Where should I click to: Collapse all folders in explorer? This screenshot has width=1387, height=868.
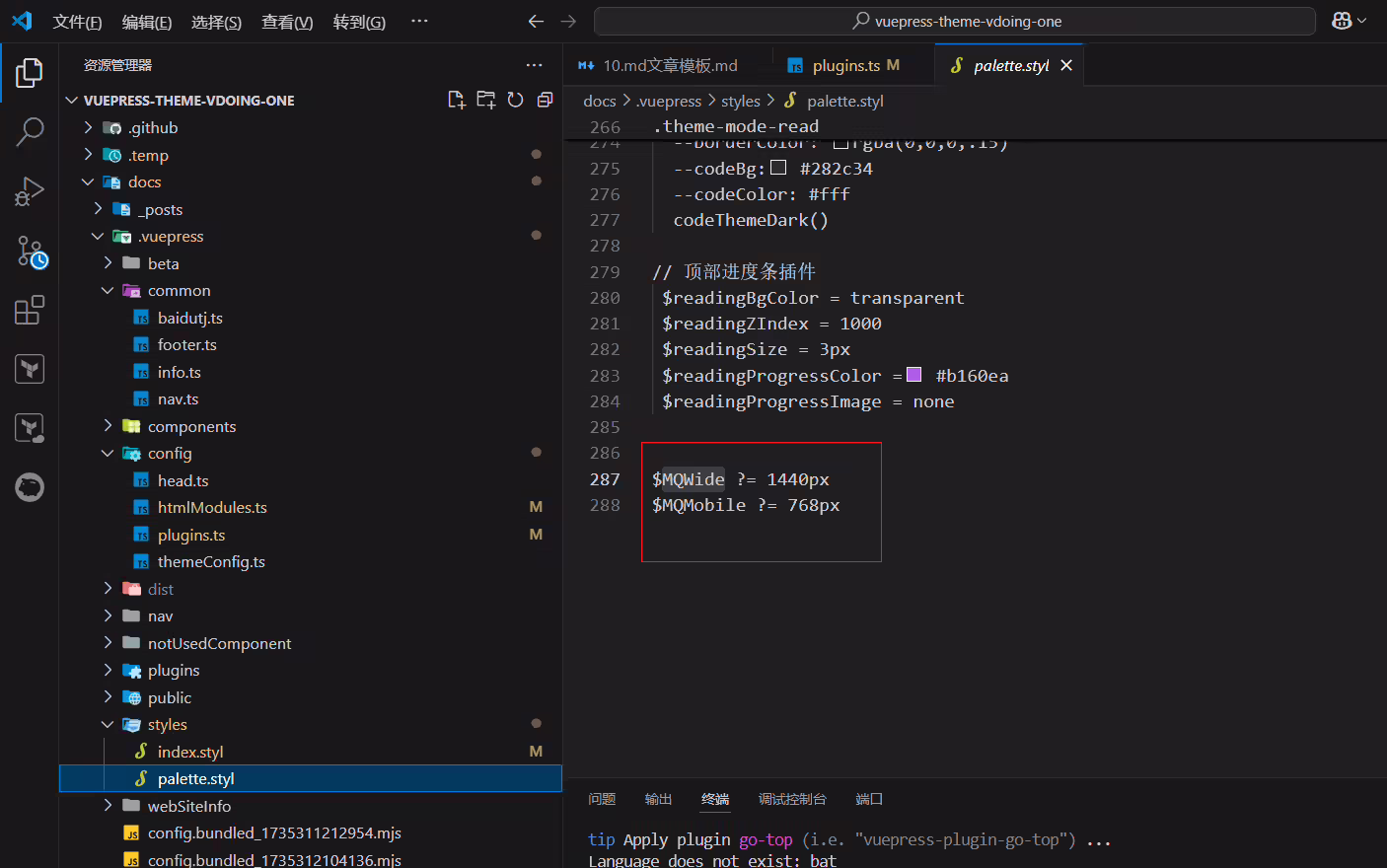[x=545, y=100]
